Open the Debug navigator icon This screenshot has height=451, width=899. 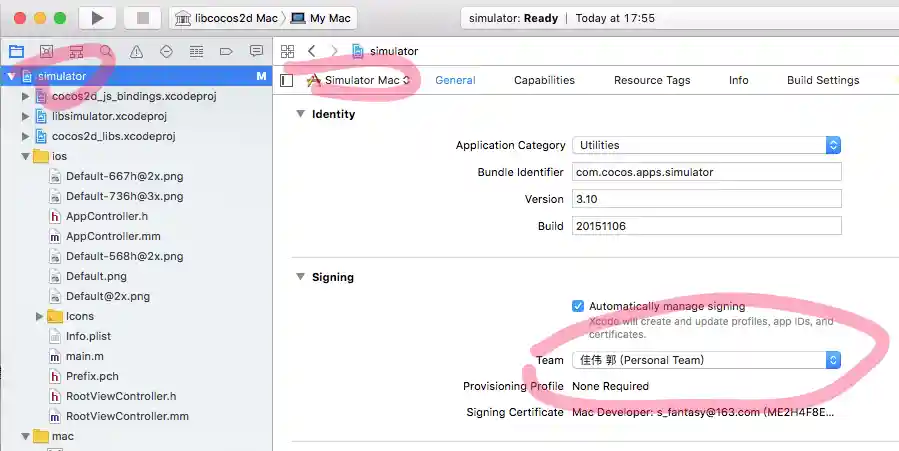point(196,51)
